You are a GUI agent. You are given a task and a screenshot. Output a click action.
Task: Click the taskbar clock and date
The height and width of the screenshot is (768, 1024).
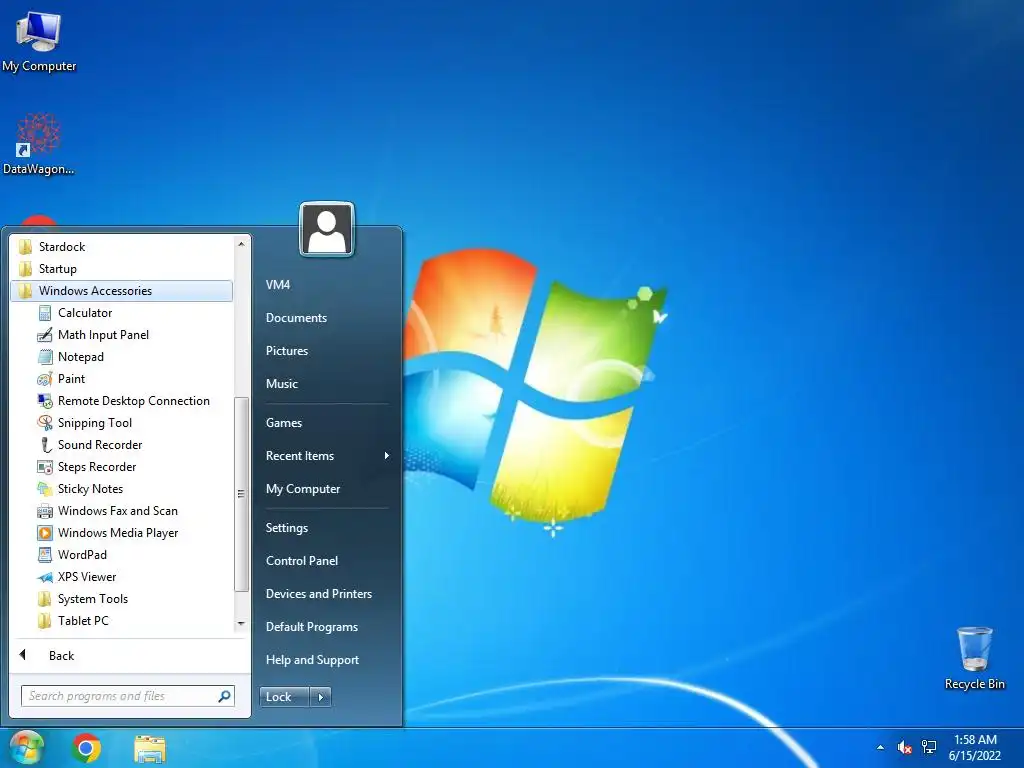[975, 748]
